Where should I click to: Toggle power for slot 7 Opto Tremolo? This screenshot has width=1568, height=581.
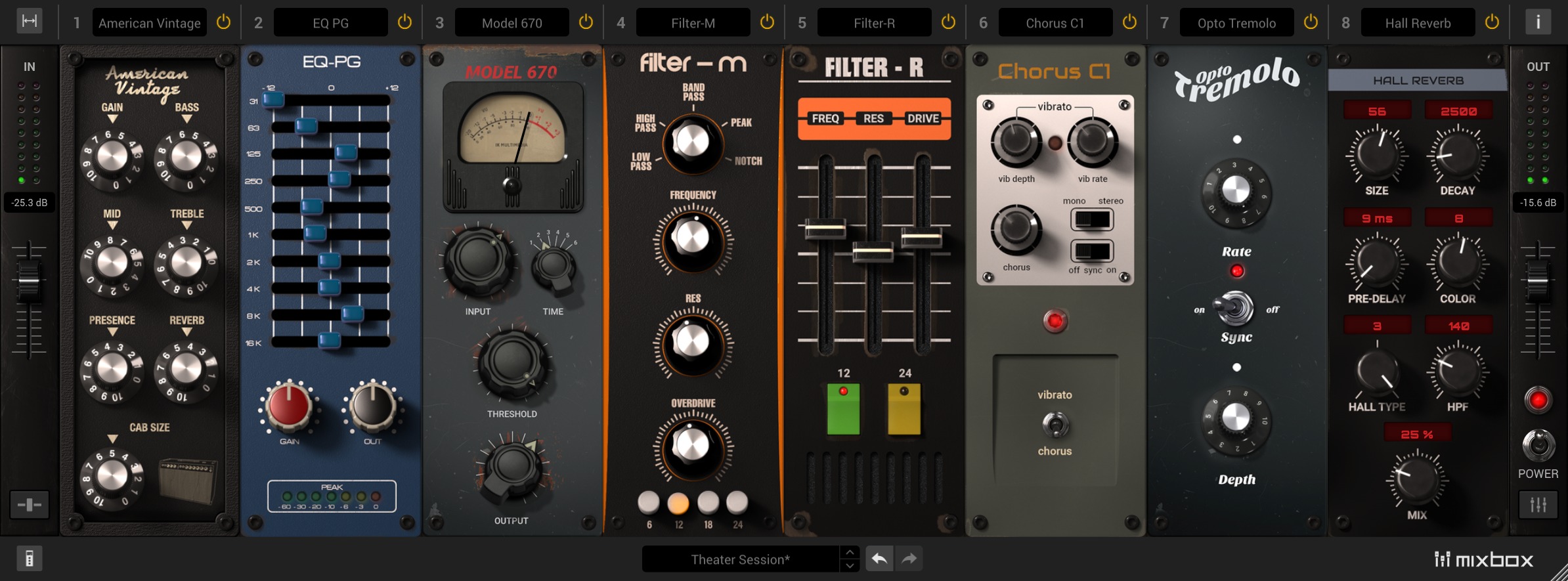point(1311,22)
